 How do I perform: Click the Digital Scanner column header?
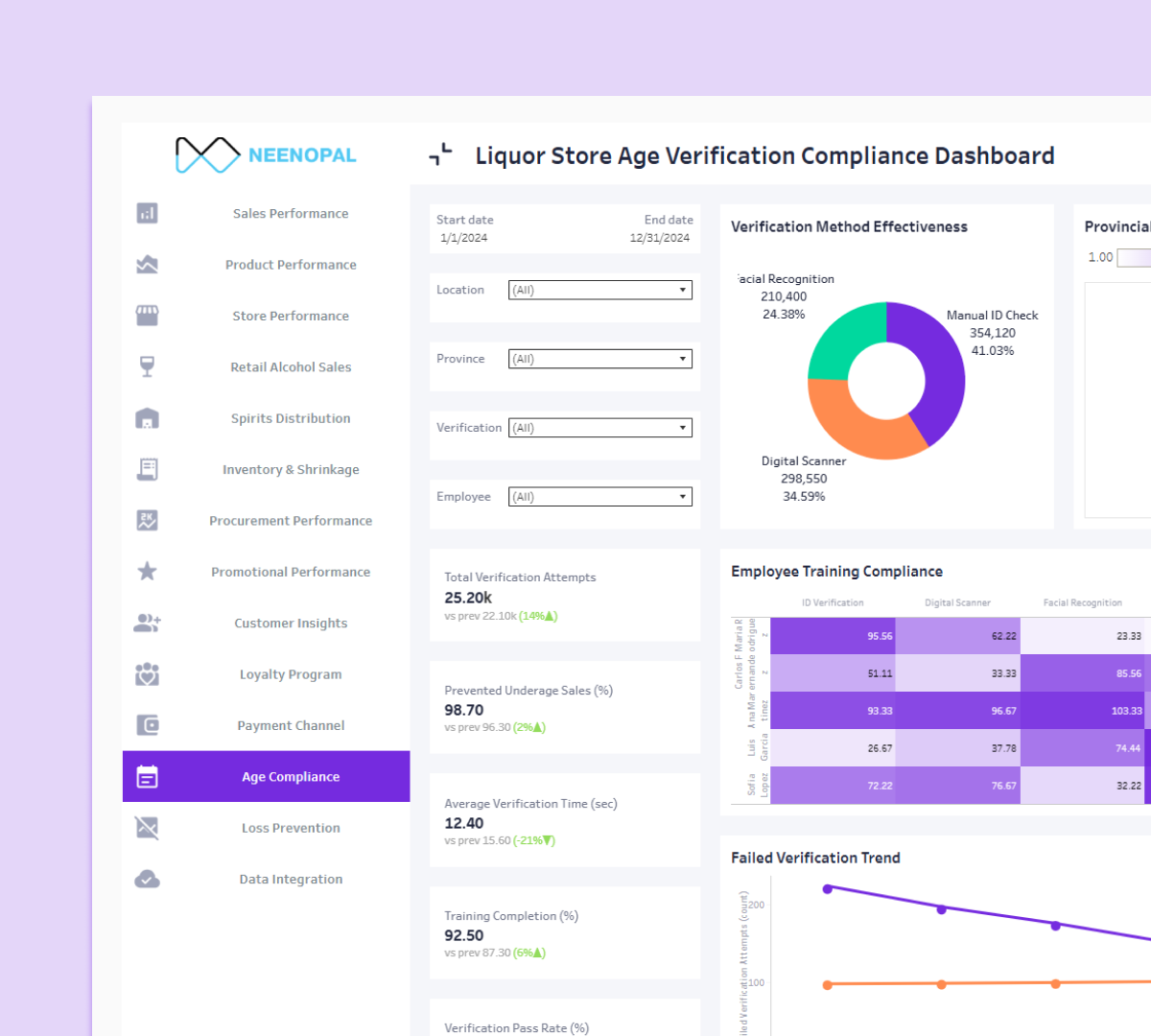point(957,602)
